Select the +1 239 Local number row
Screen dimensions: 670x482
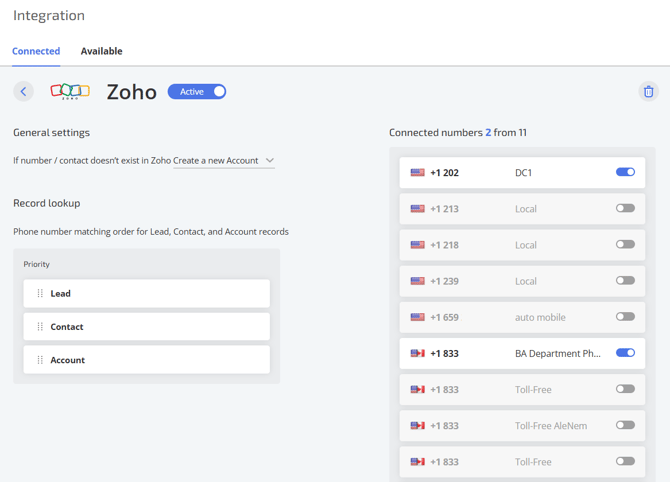522,281
